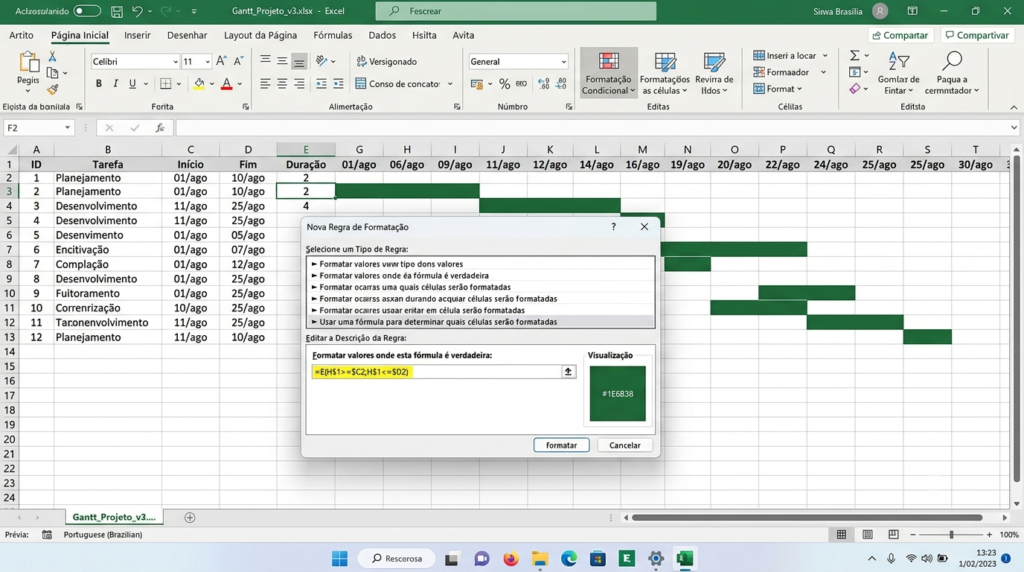This screenshot has height=572, width=1024.
Task: Select the Gantt_Projeto_v3 sheet tab
Action: [114, 517]
